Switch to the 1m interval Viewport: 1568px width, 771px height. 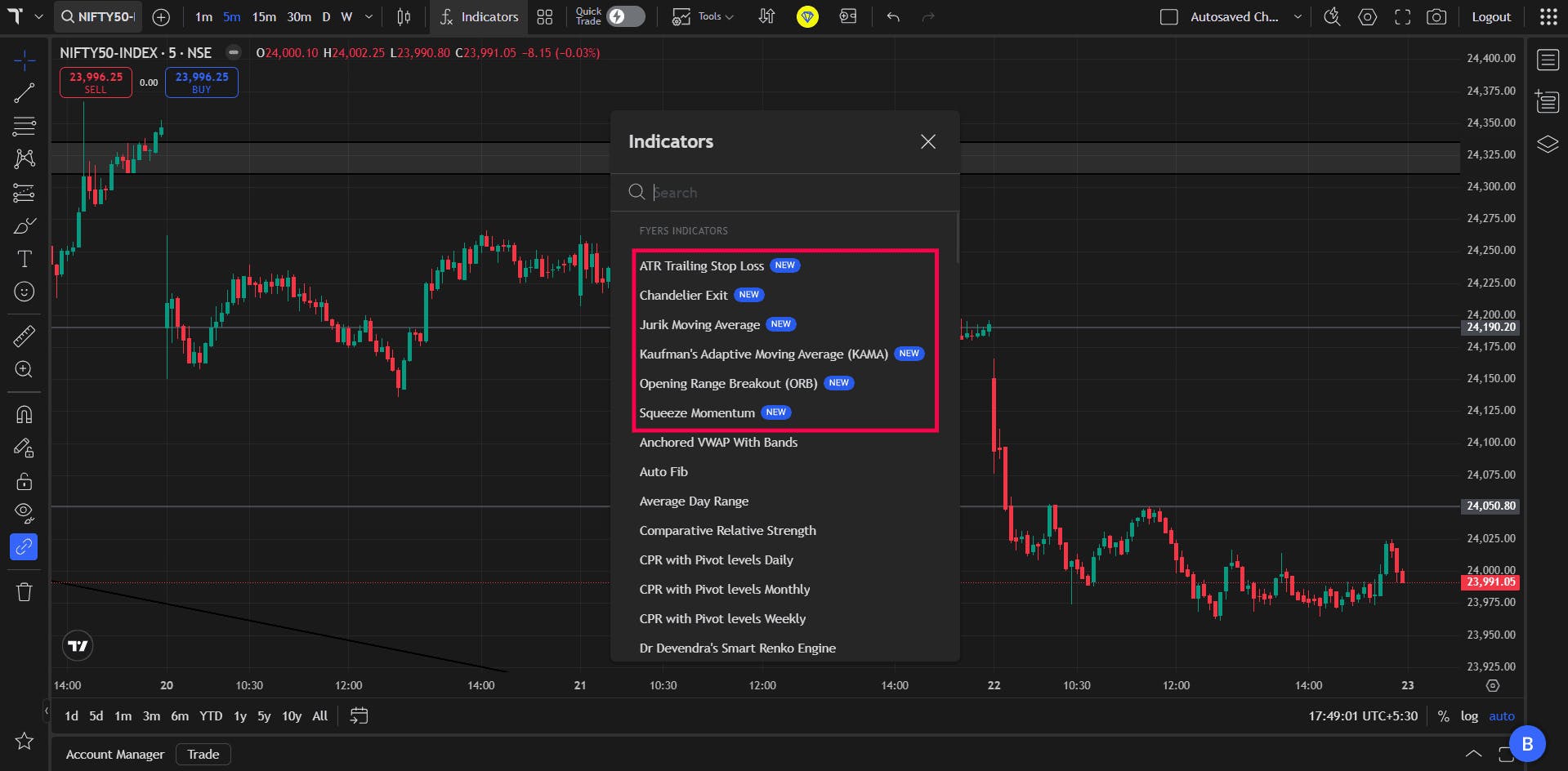(x=204, y=17)
